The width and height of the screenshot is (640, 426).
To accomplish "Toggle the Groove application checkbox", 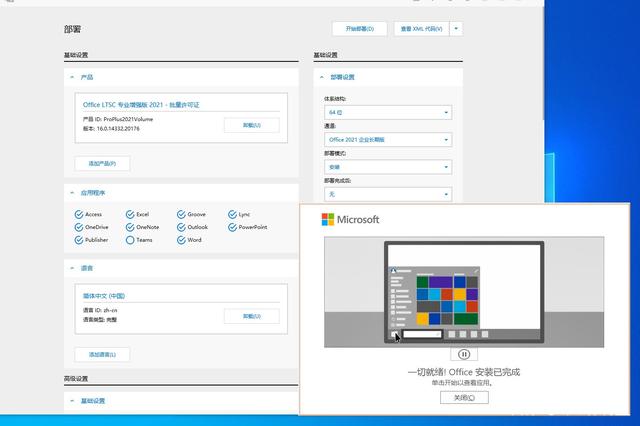I will pyautogui.click(x=181, y=214).
